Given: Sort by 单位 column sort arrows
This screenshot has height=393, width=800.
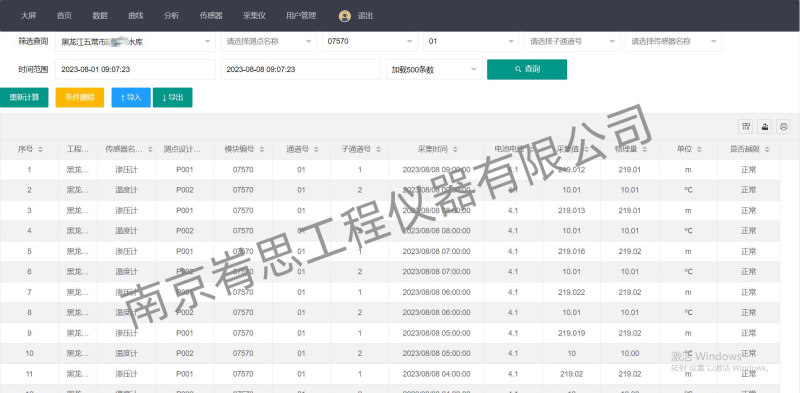Looking at the screenshot, I should coord(699,150).
